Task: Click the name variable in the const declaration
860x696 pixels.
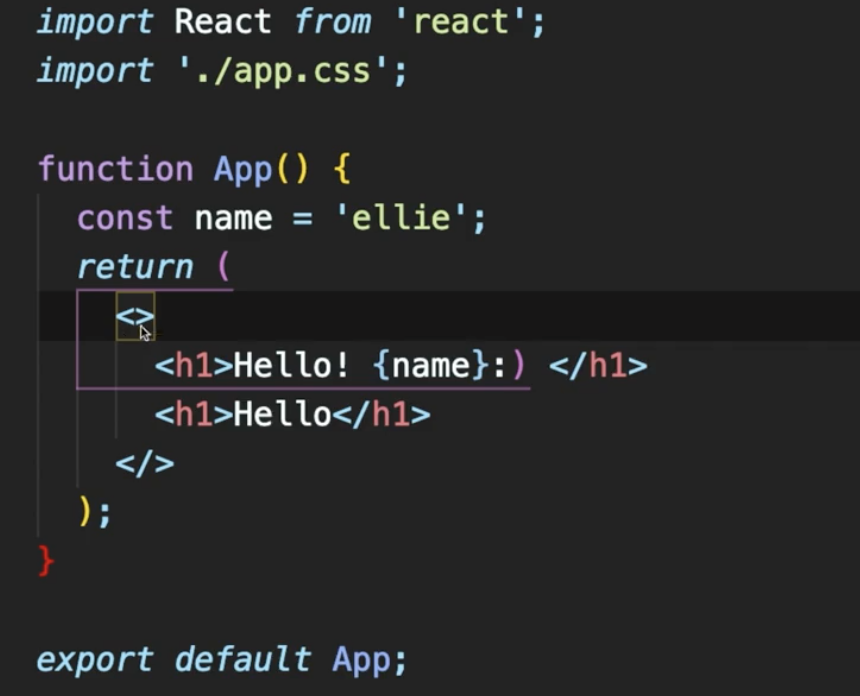Action: [234, 218]
